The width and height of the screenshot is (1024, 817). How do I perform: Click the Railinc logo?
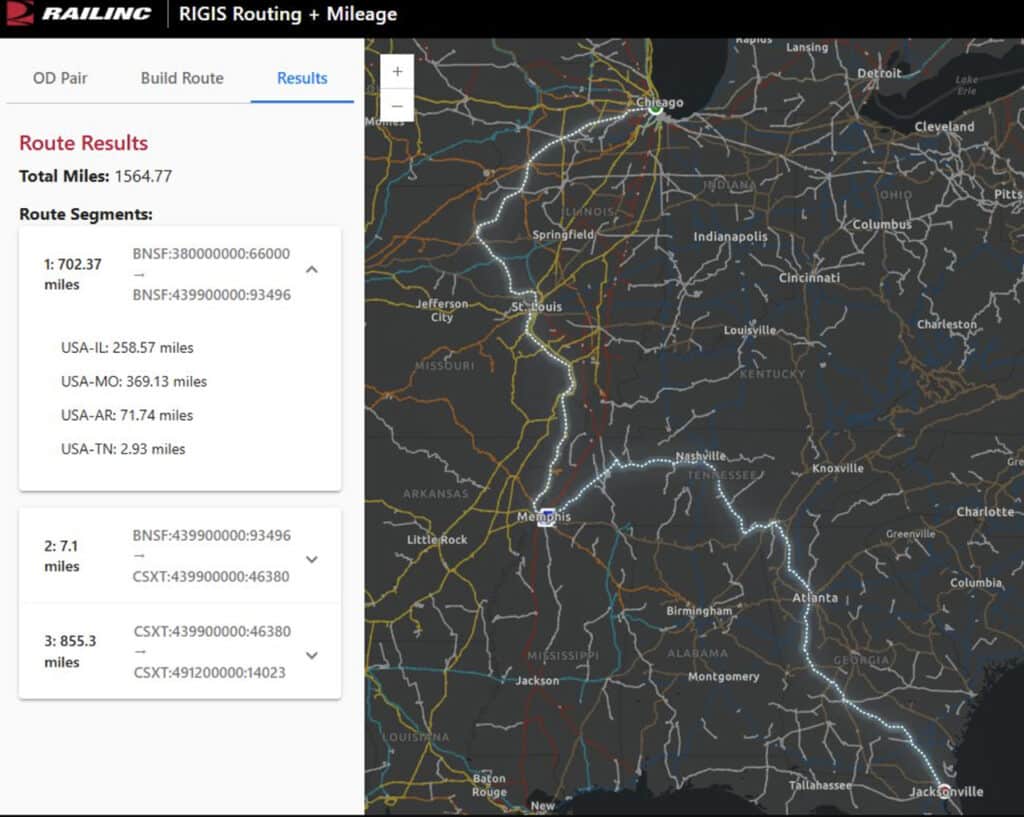click(x=78, y=14)
